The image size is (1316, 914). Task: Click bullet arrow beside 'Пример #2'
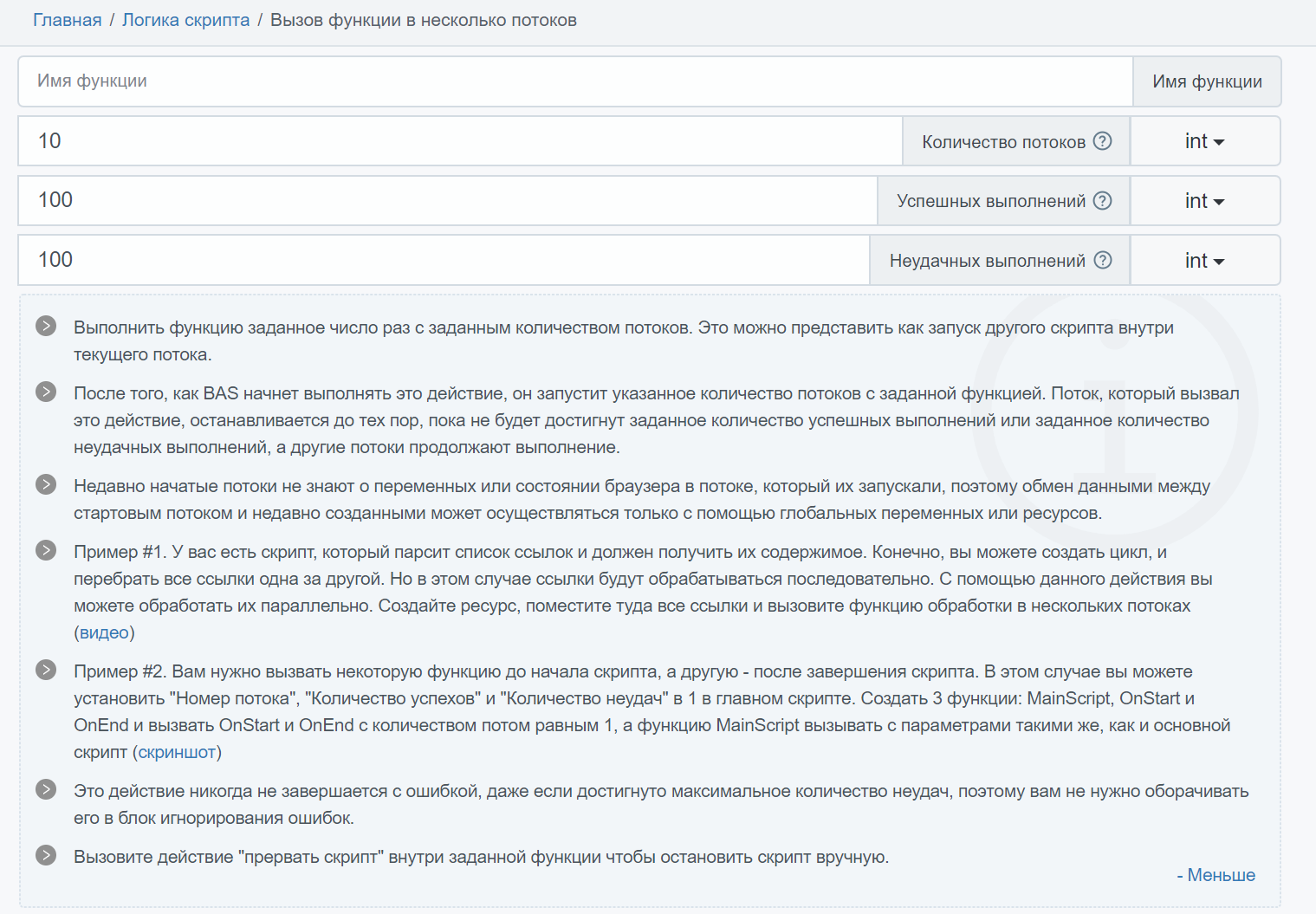tap(46, 670)
